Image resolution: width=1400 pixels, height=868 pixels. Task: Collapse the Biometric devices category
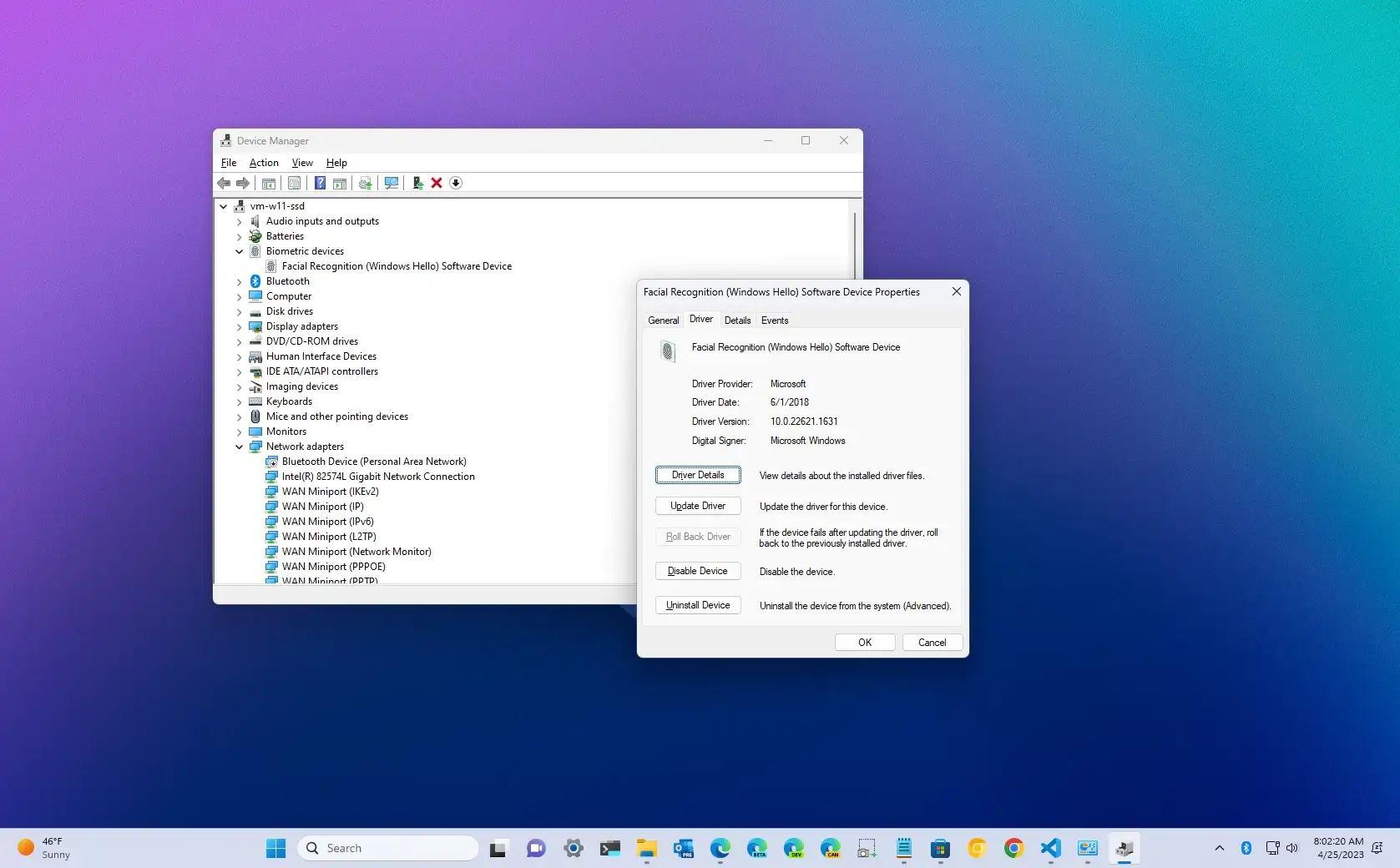coord(240,251)
